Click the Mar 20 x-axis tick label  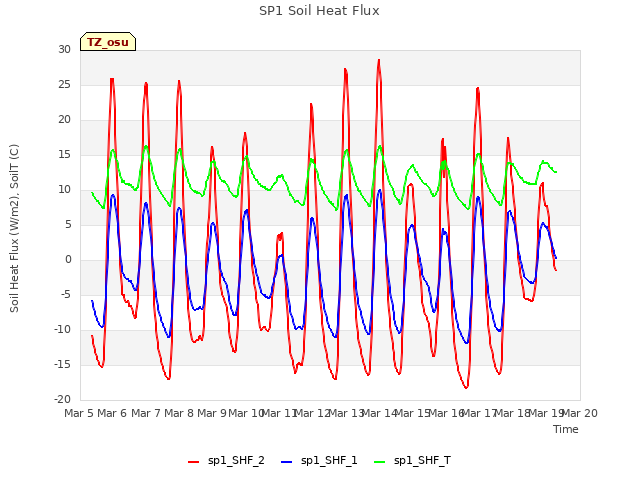pyautogui.click(x=580, y=413)
